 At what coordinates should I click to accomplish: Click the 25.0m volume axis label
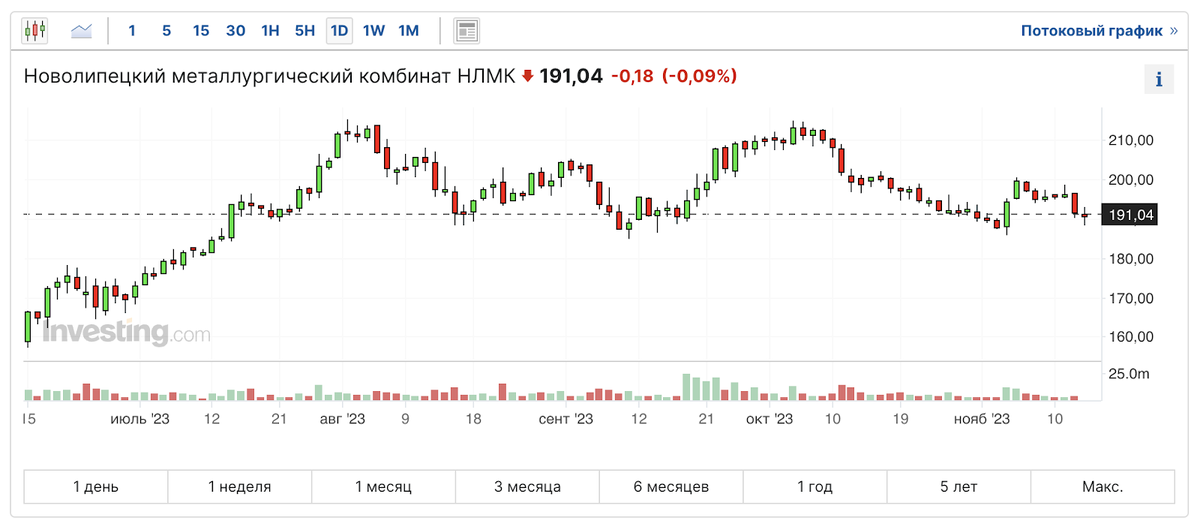[x=1131, y=375]
